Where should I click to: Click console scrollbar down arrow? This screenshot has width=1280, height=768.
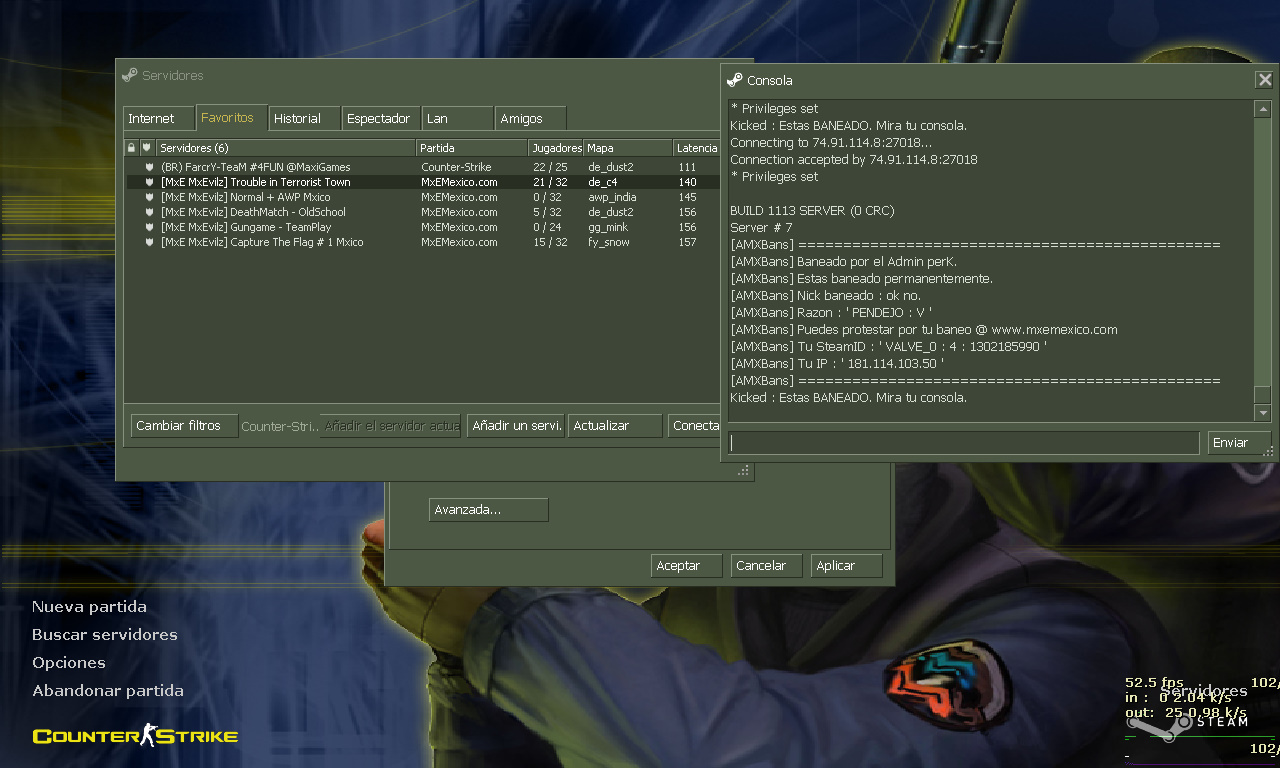(x=1263, y=413)
